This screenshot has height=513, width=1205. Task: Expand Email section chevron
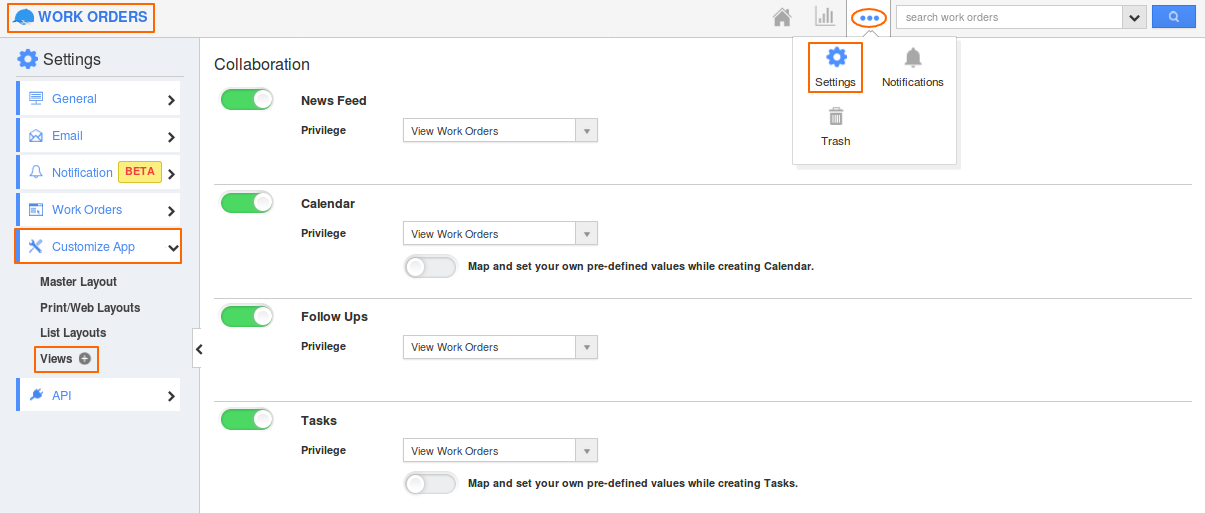tap(171, 137)
